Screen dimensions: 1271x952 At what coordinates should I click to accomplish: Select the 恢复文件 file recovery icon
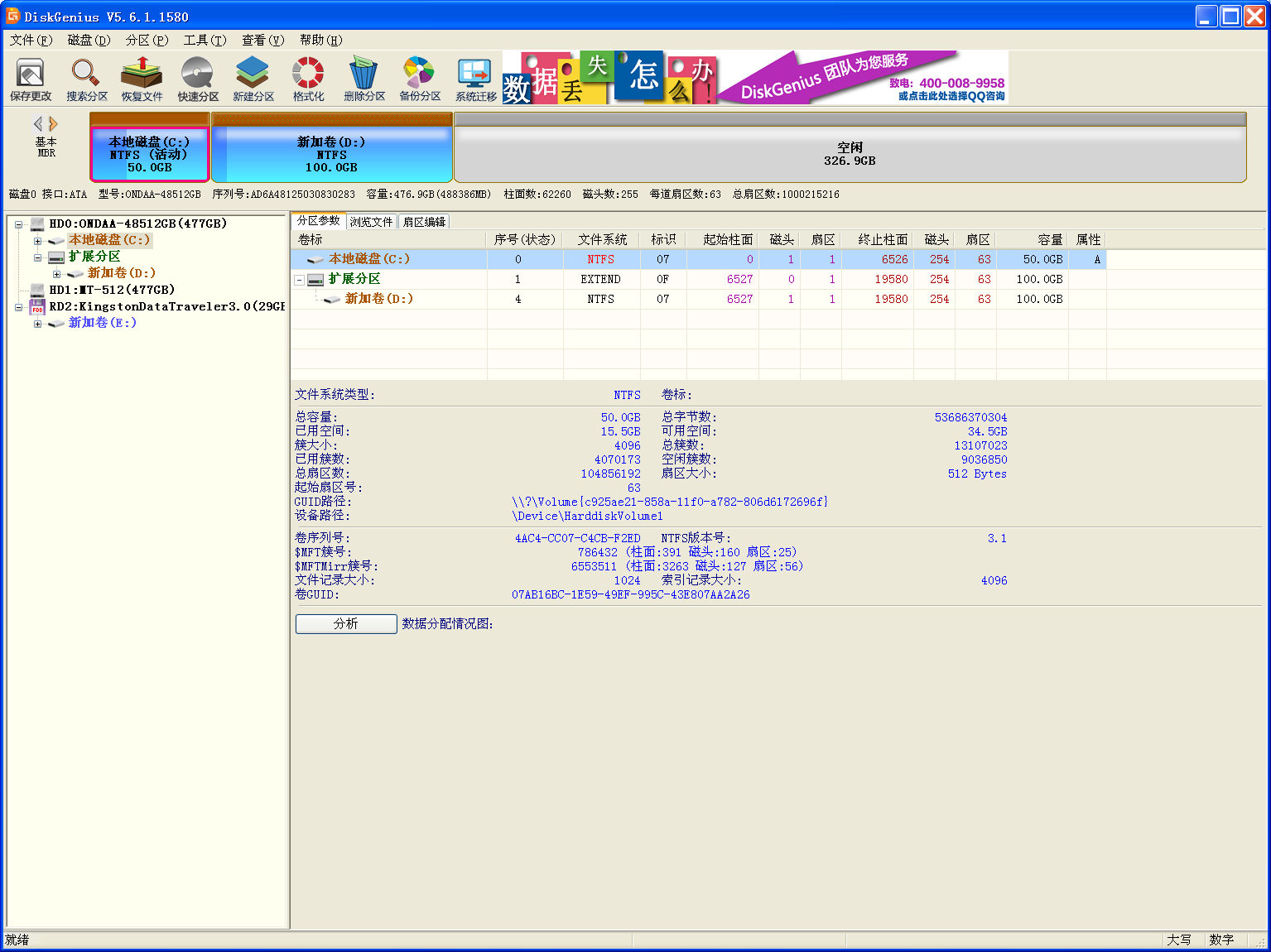[142, 79]
